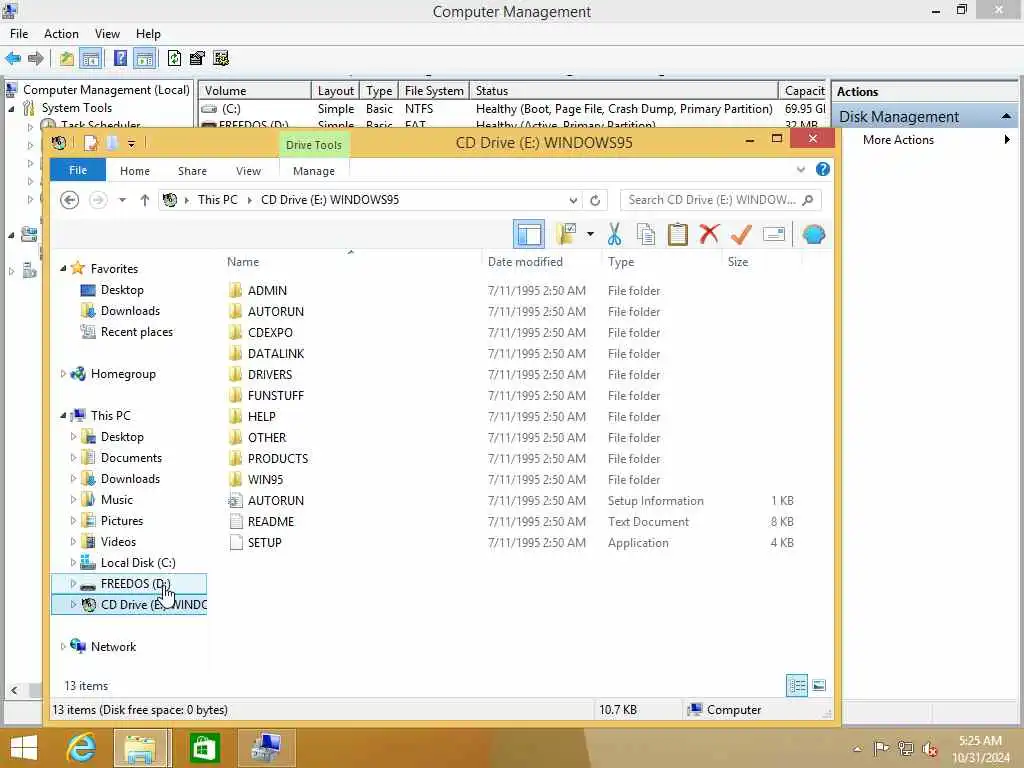Click the folder options icon with checkmark

click(x=566, y=234)
